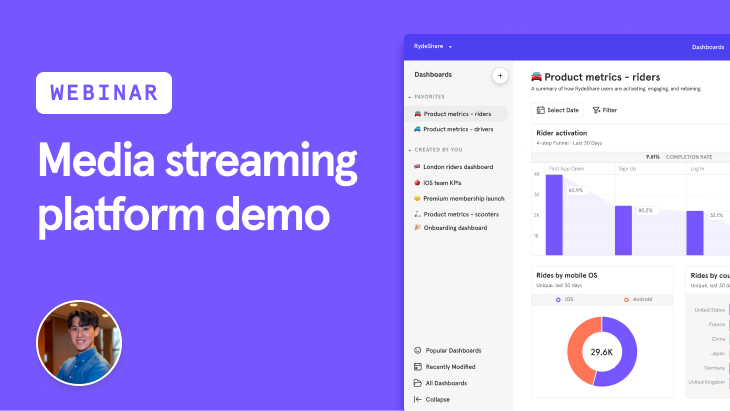The height and width of the screenshot is (411, 730).
Task: Click the Germany country row
Action: coord(714,368)
